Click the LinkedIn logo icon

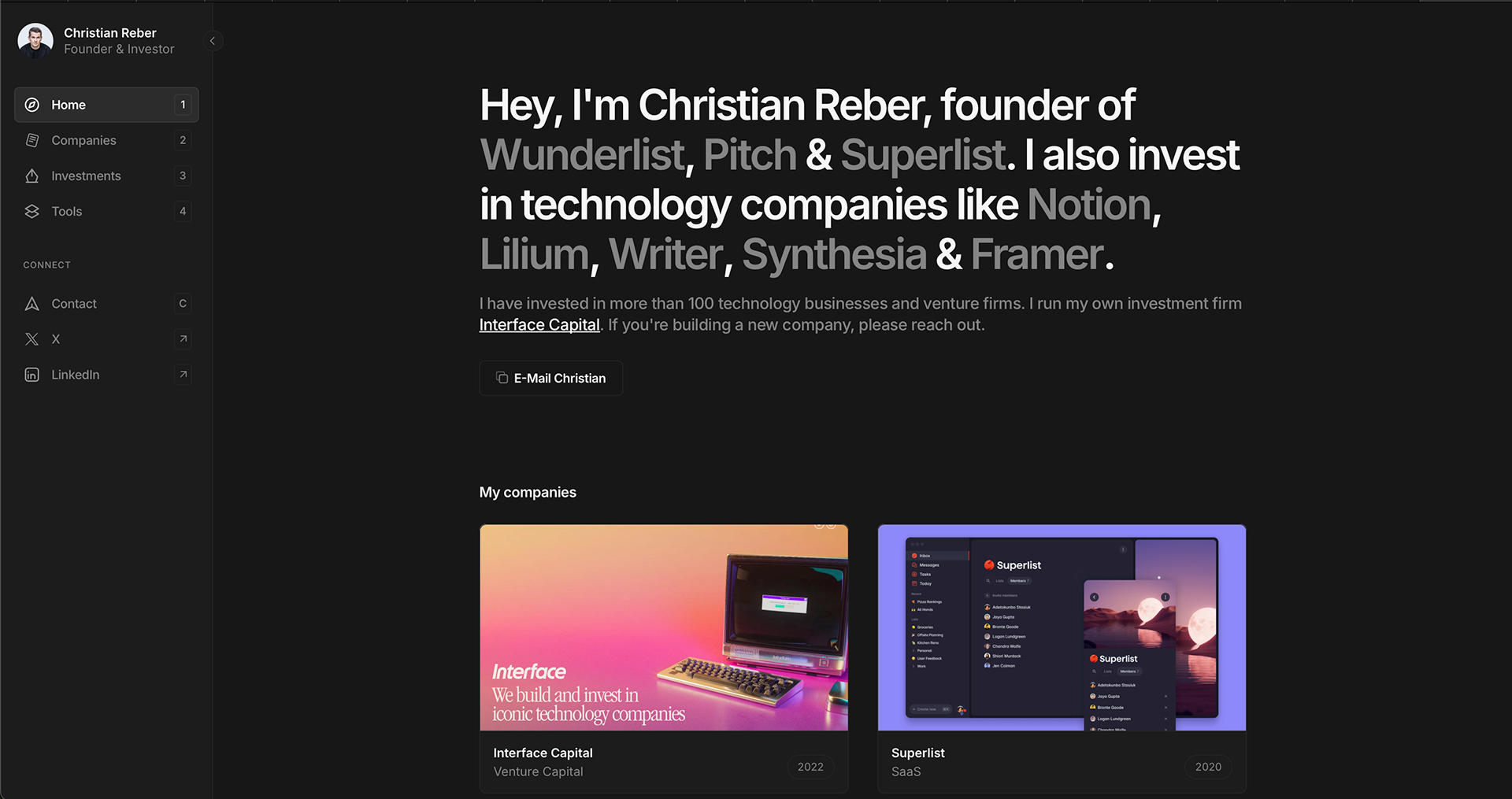point(32,375)
